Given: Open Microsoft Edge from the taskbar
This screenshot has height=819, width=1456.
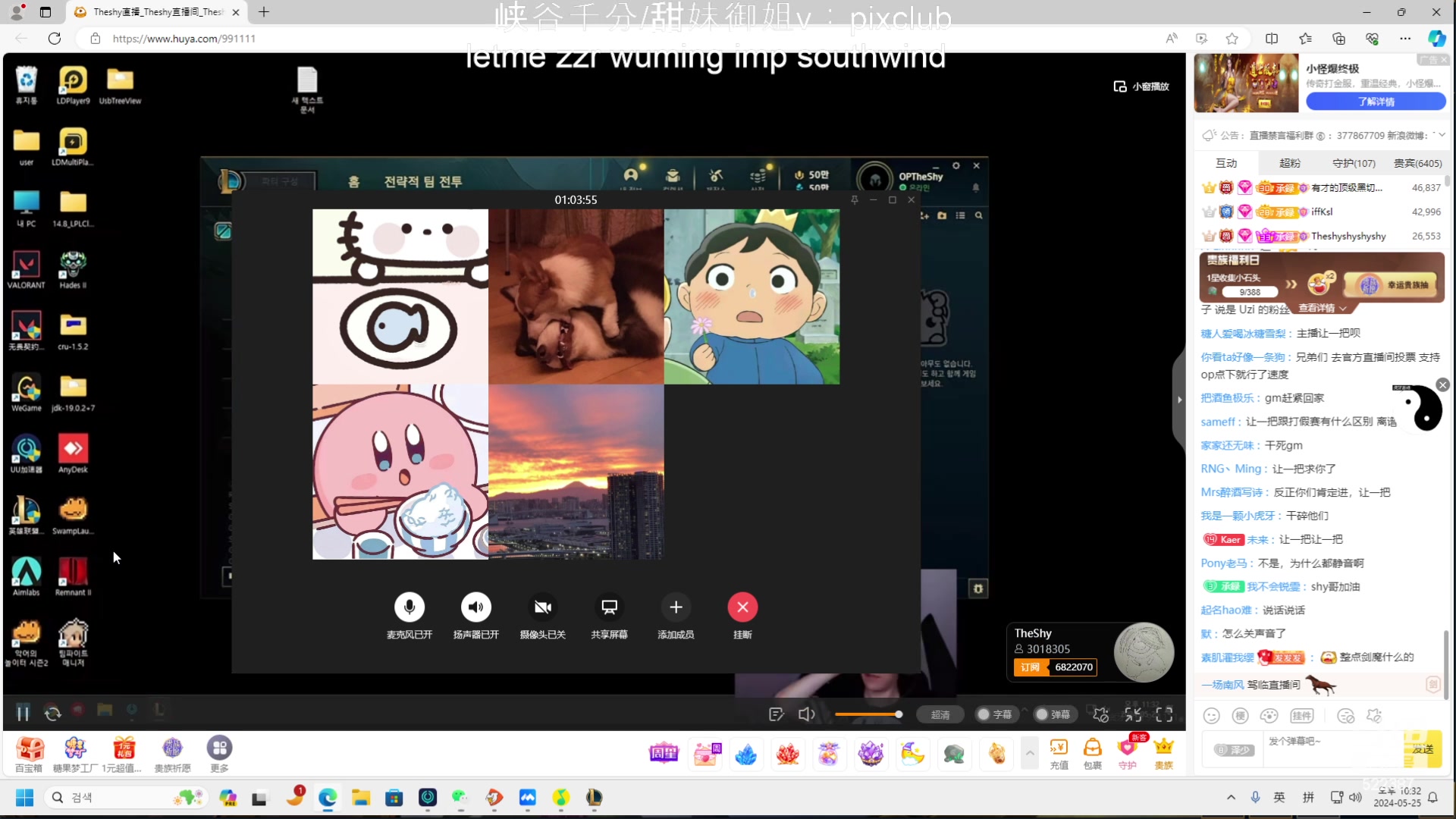Looking at the screenshot, I should (328, 798).
